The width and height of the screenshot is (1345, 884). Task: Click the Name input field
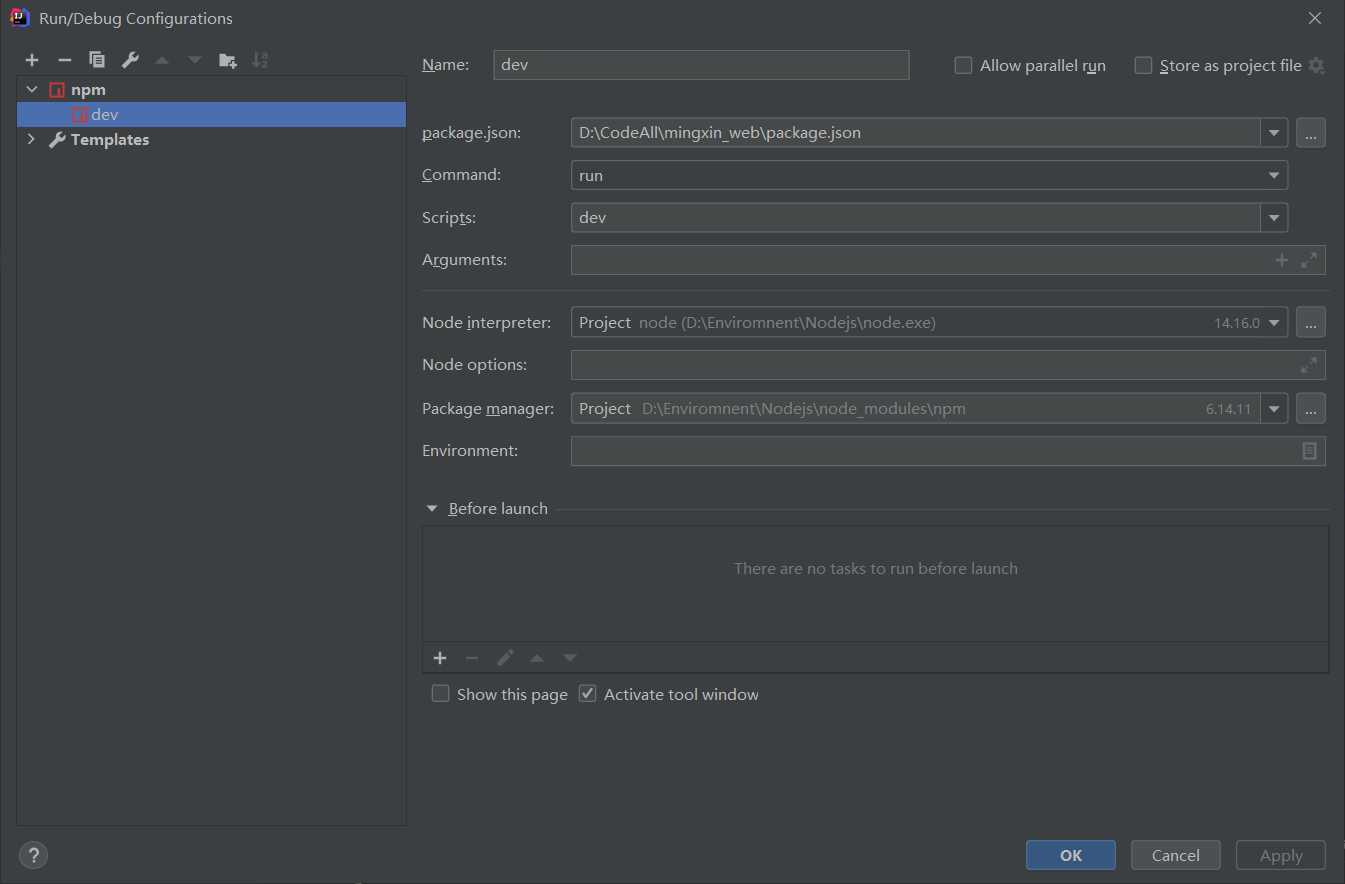(700, 65)
